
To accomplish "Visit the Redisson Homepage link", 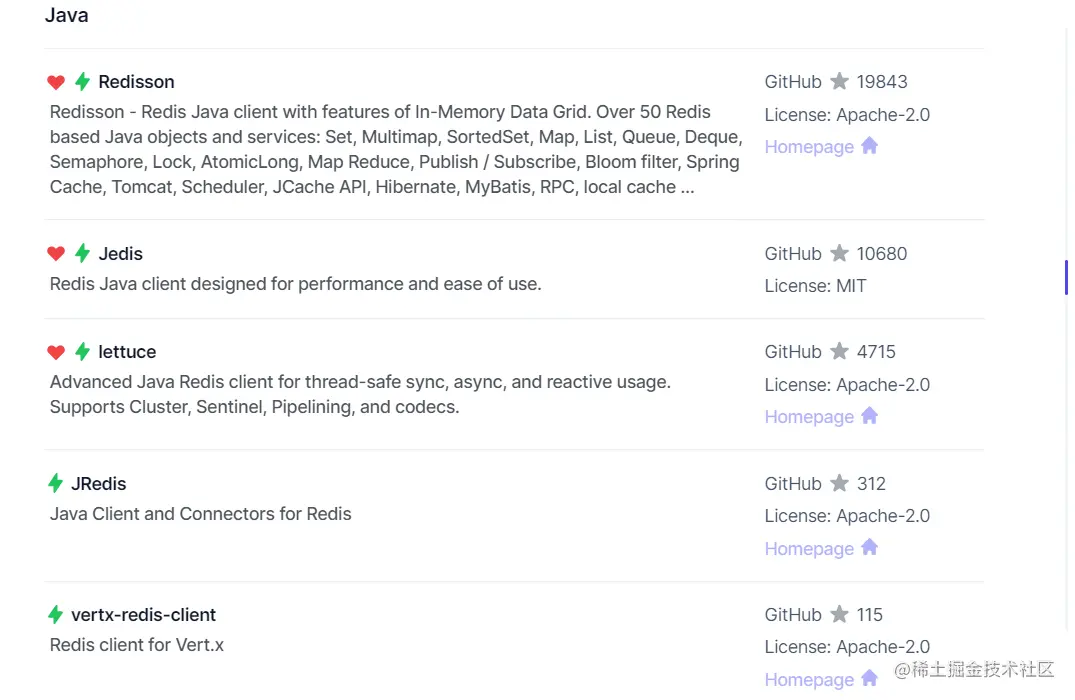I will coord(809,147).
